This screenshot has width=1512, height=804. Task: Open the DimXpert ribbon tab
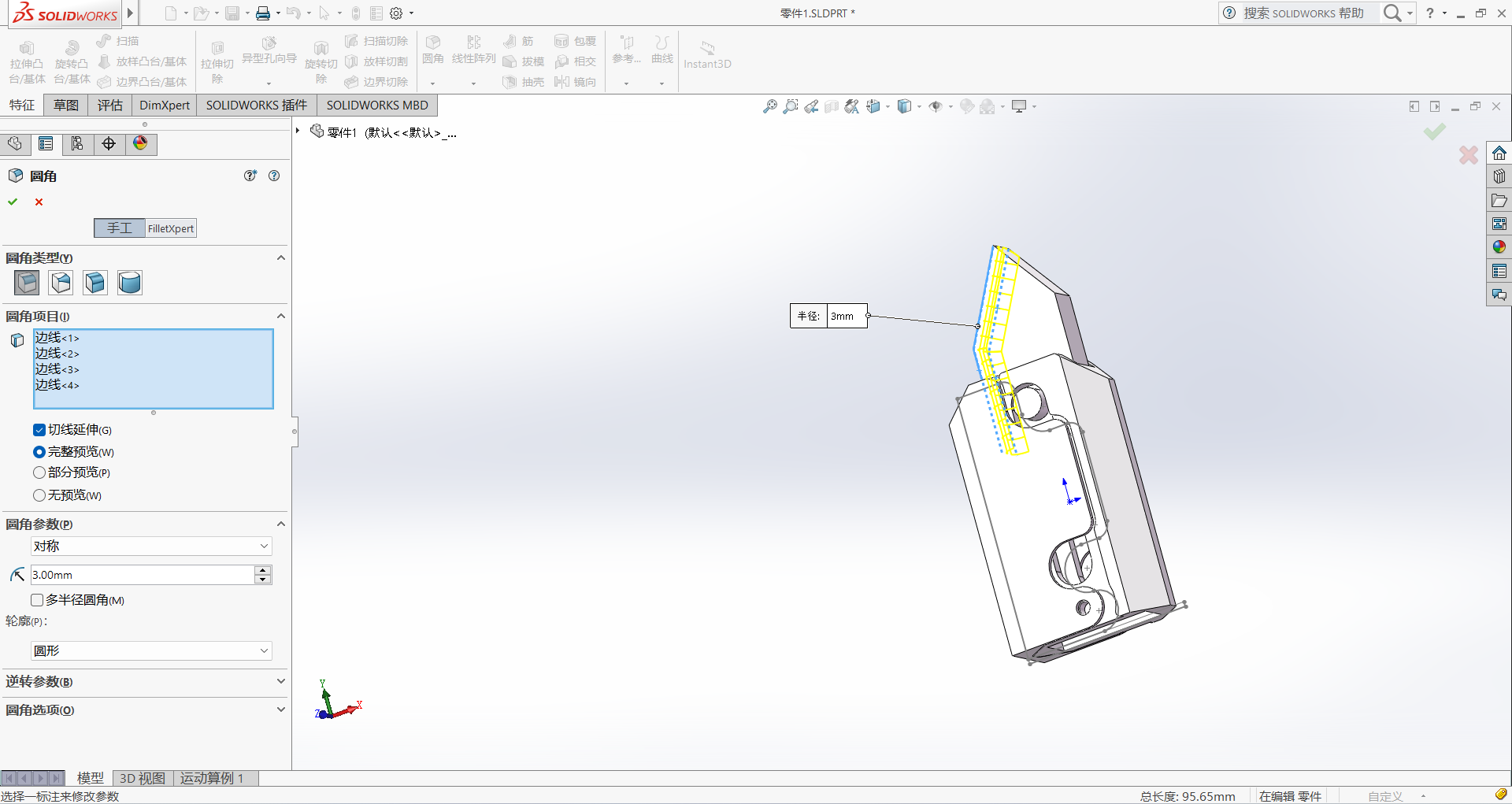[x=165, y=106]
